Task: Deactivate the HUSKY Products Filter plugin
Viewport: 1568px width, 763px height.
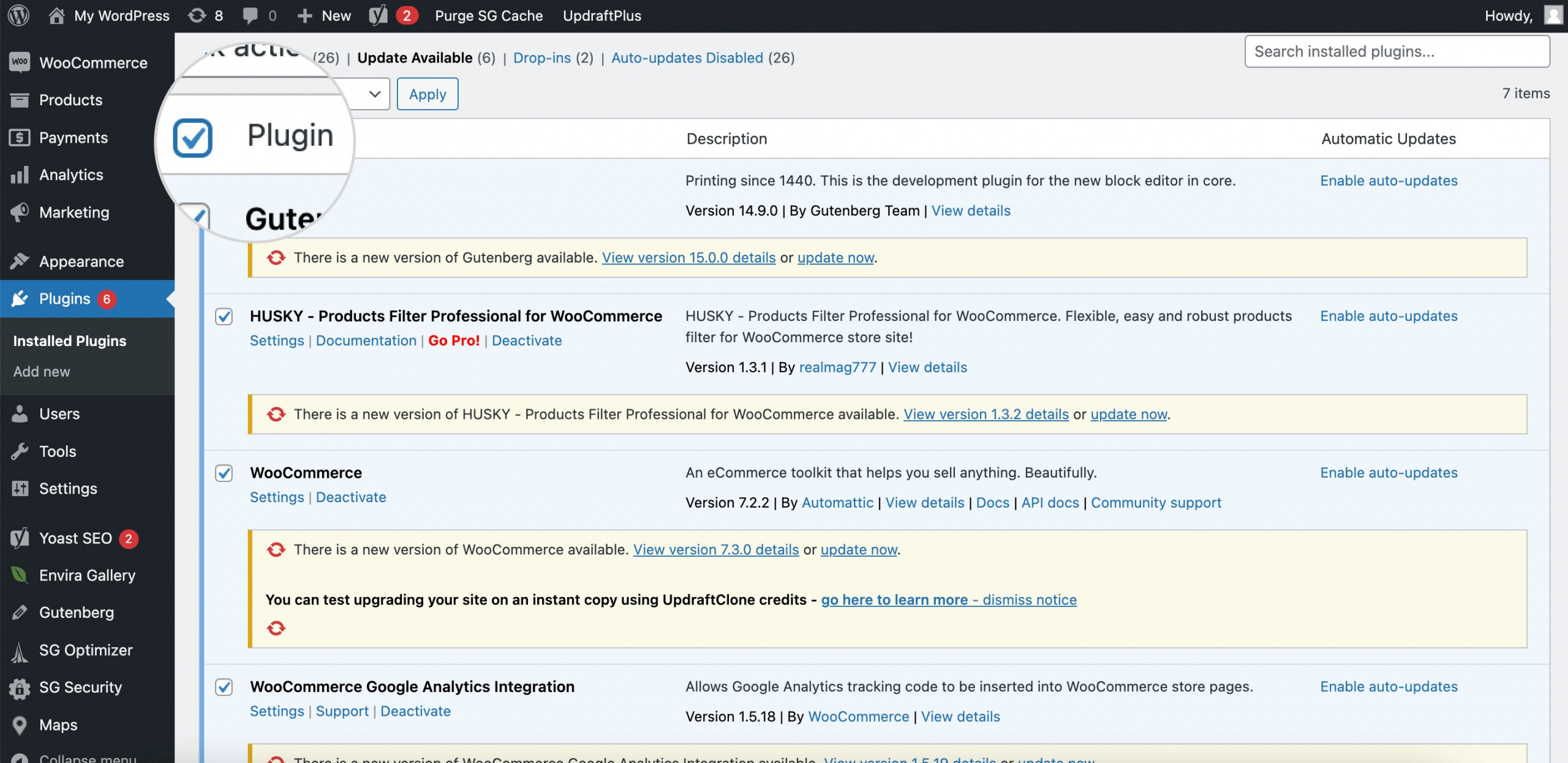Action: (x=527, y=340)
